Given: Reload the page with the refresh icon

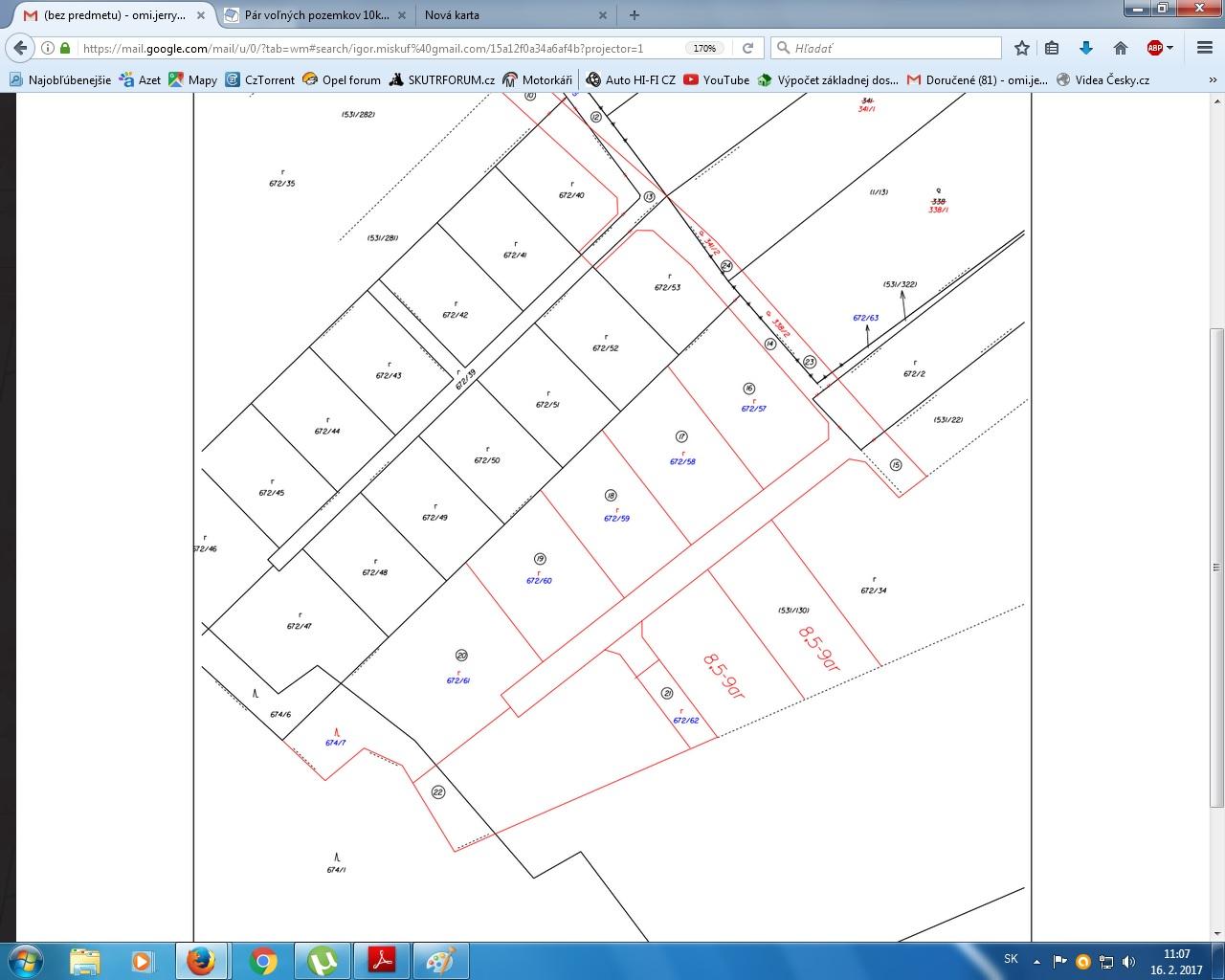Looking at the screenshot, I should (748, 48).
